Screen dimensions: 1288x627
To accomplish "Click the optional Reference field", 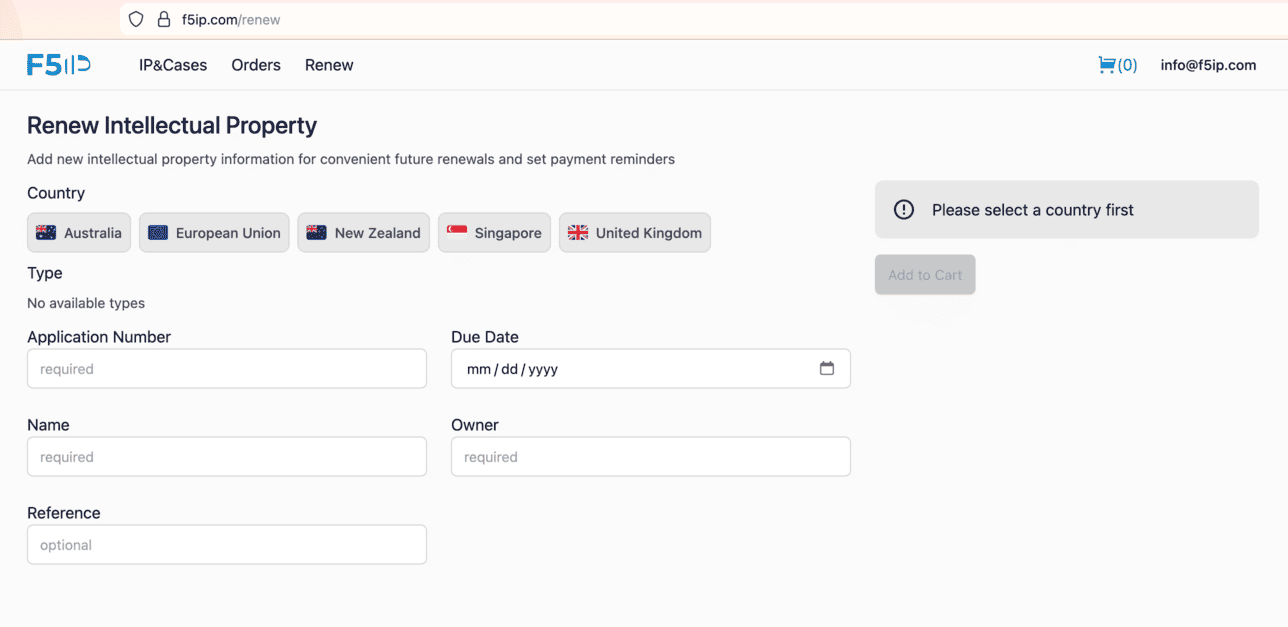I will coord(227,545).
